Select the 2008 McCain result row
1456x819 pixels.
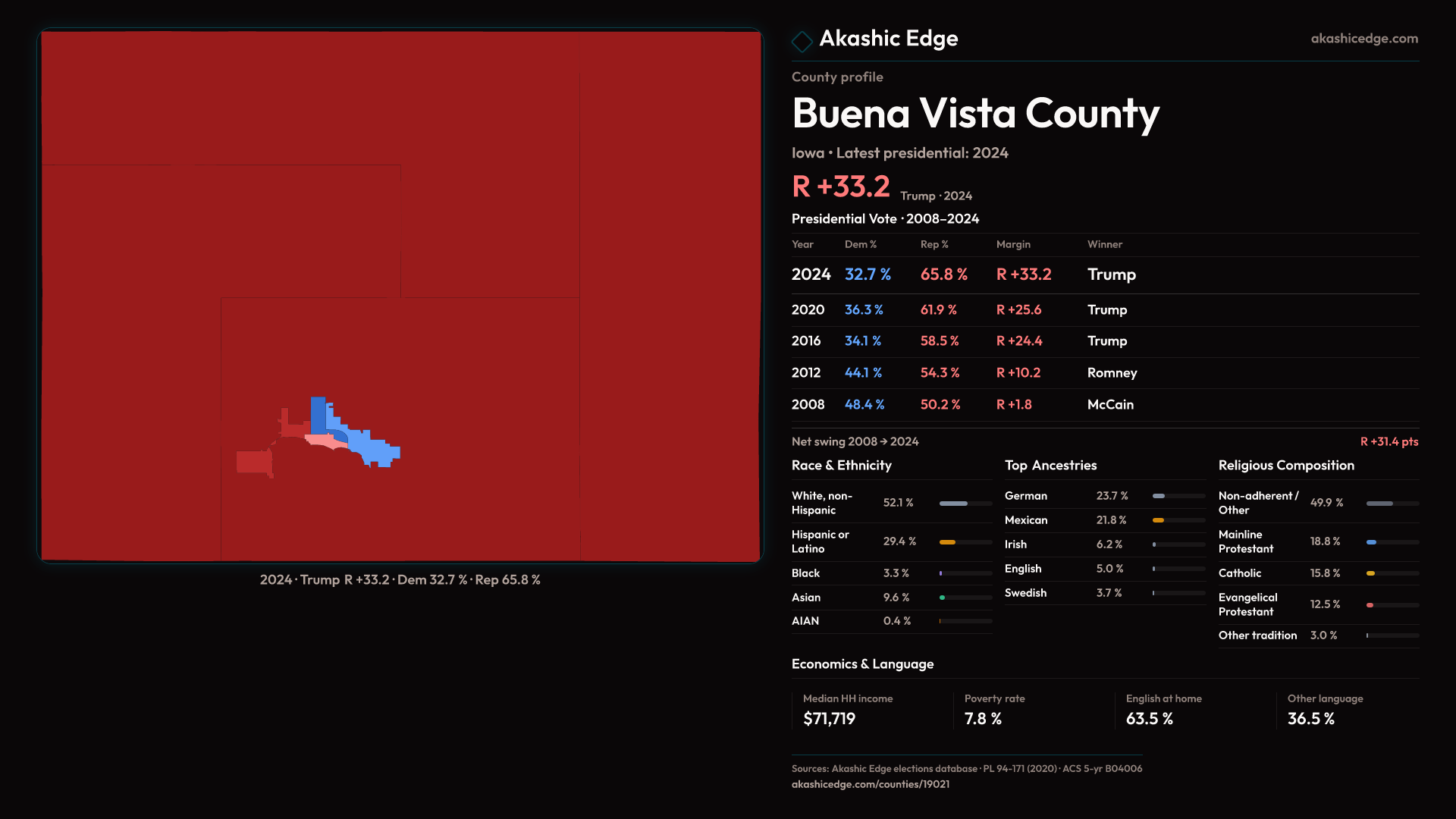tap(1104, 405)
